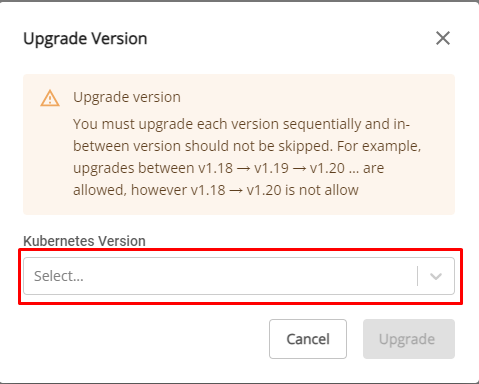Click the 'allowed, however v1.18' text

(x=149, y=190)
